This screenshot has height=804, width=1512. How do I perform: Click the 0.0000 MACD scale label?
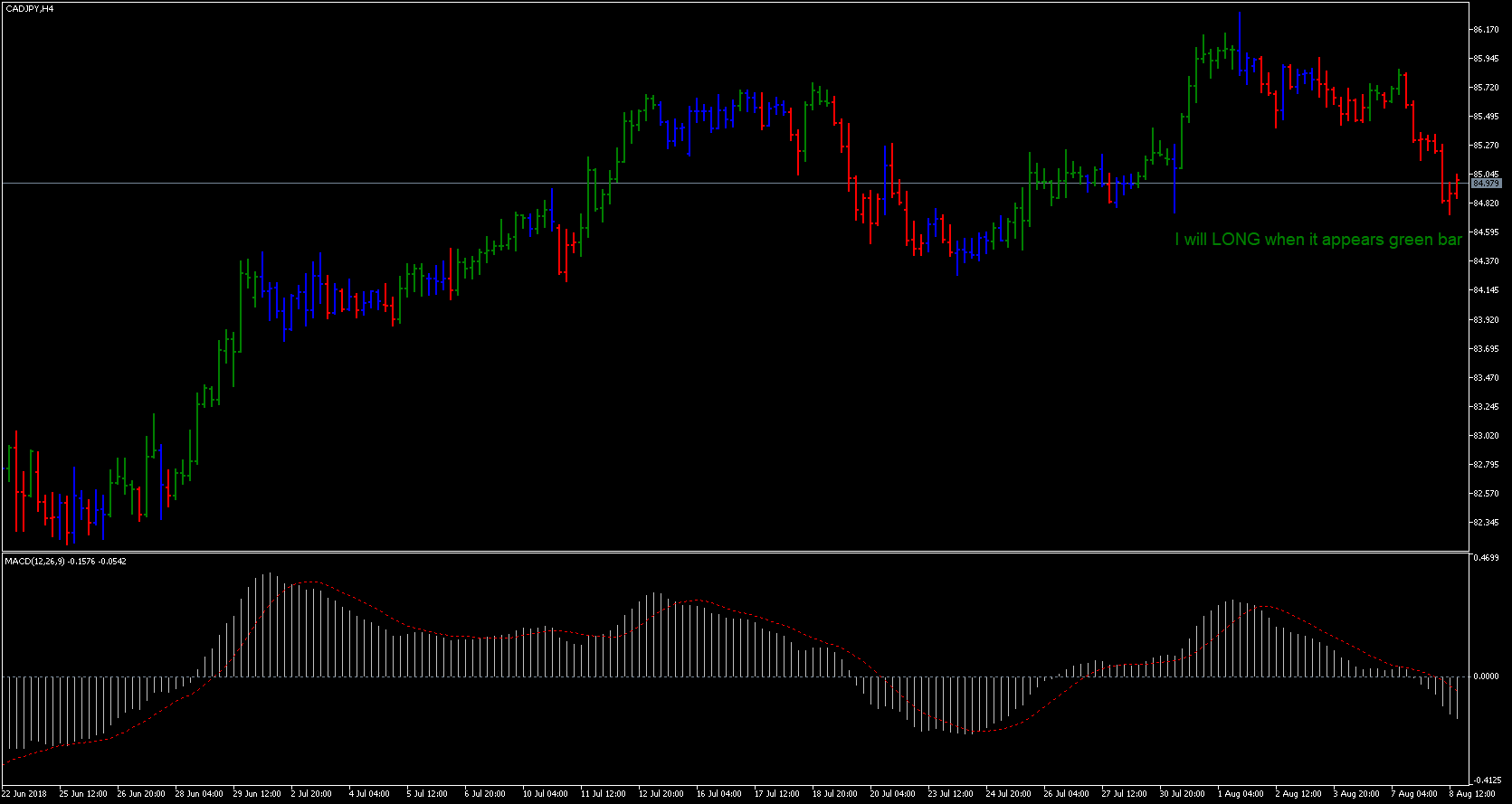(x=1487, y=676)
